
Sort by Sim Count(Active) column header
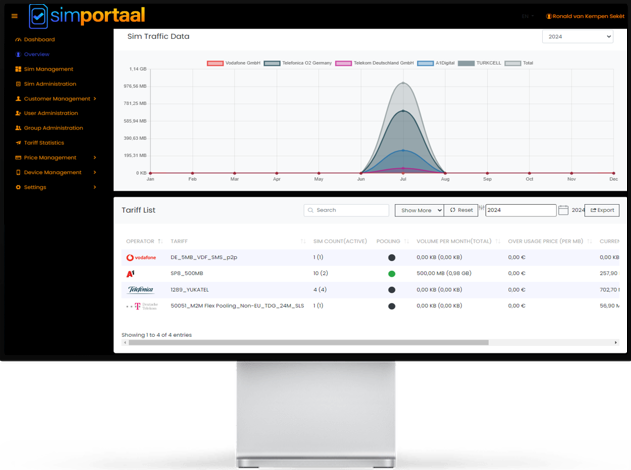click(340, 241)
